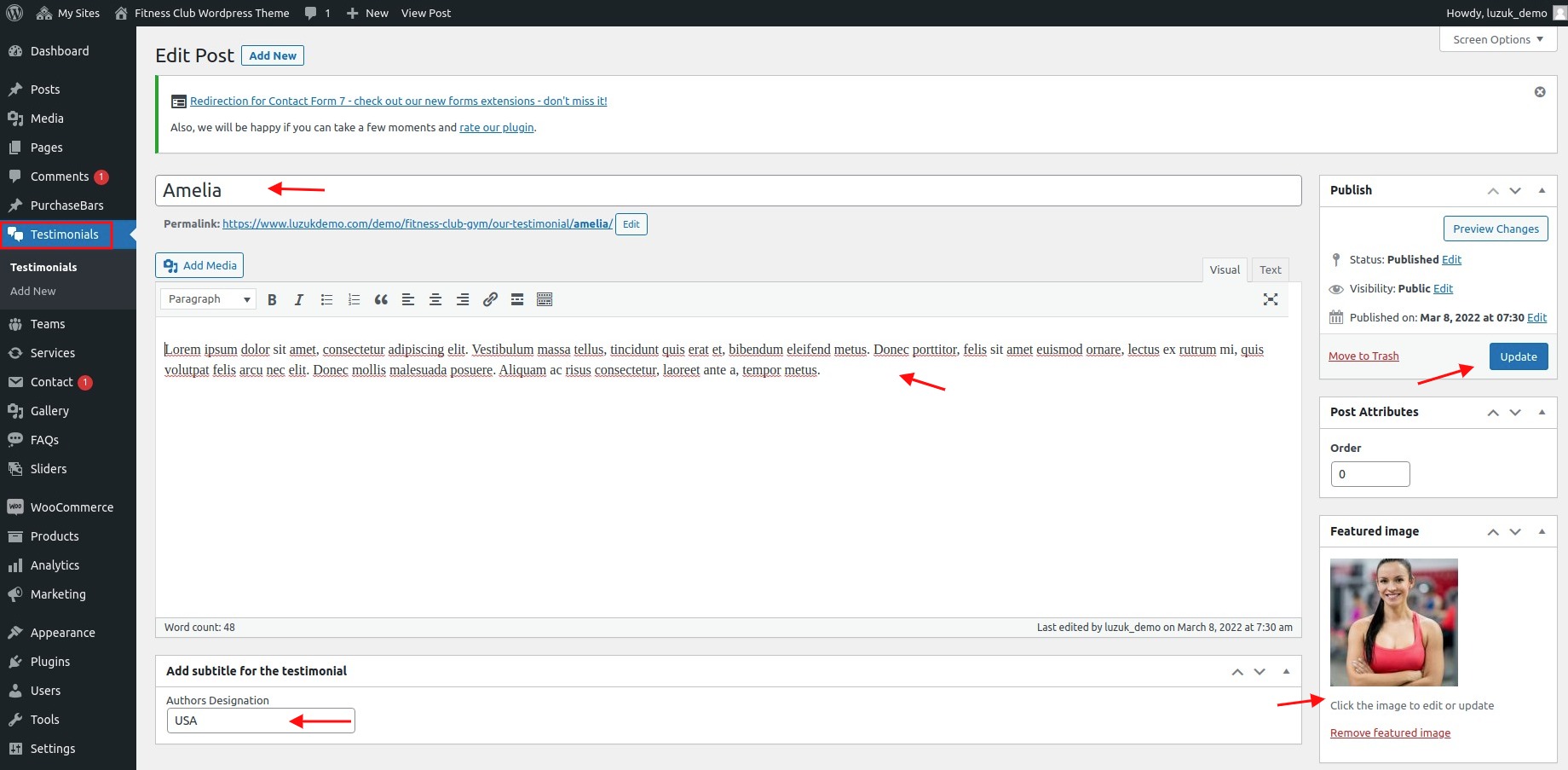Toggle the editor toolbar kitchen sink
The width and height of the screenshot is (1568, 770).
(x=545, y=299)
